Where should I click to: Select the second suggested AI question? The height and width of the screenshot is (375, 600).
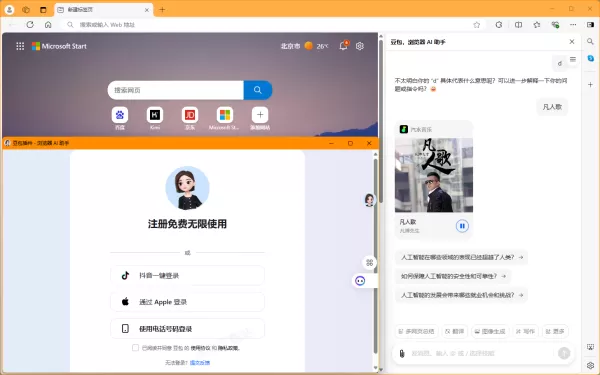tap(453, 276)
